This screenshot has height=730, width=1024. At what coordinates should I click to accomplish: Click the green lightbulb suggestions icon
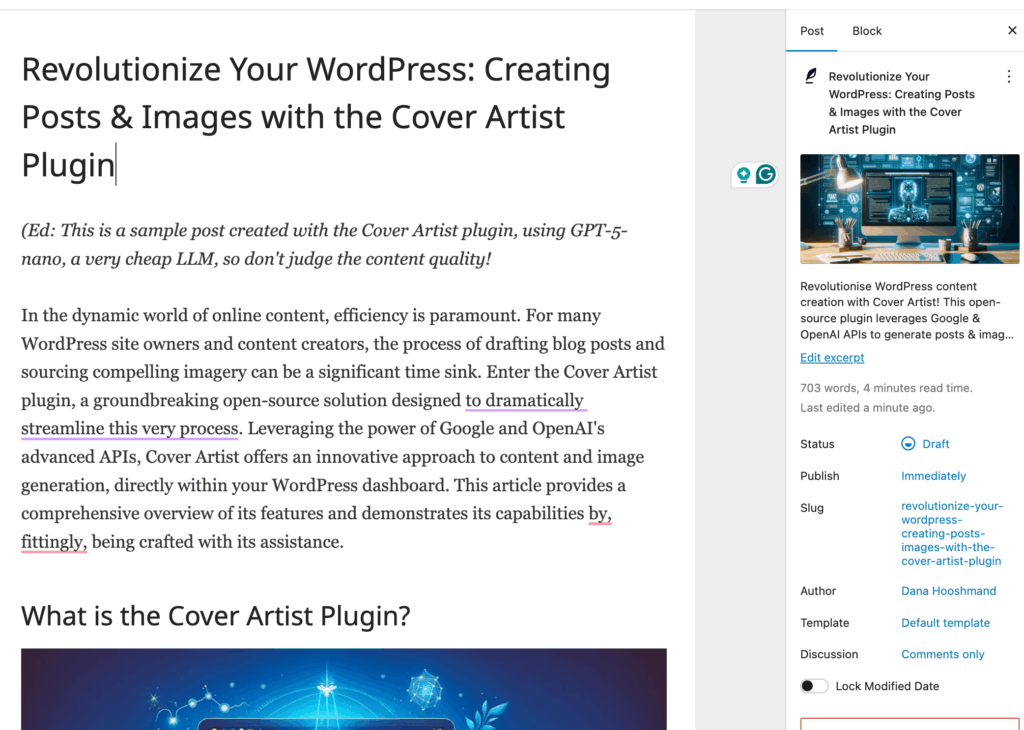[744, 175]
